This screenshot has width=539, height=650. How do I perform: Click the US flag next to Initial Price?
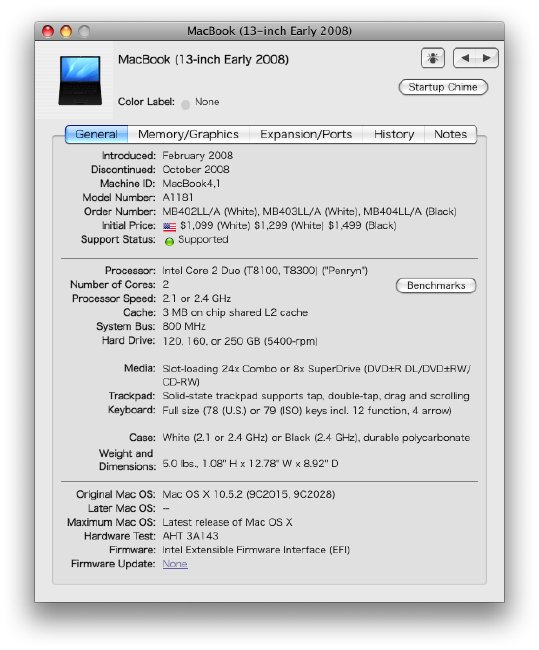169,227
